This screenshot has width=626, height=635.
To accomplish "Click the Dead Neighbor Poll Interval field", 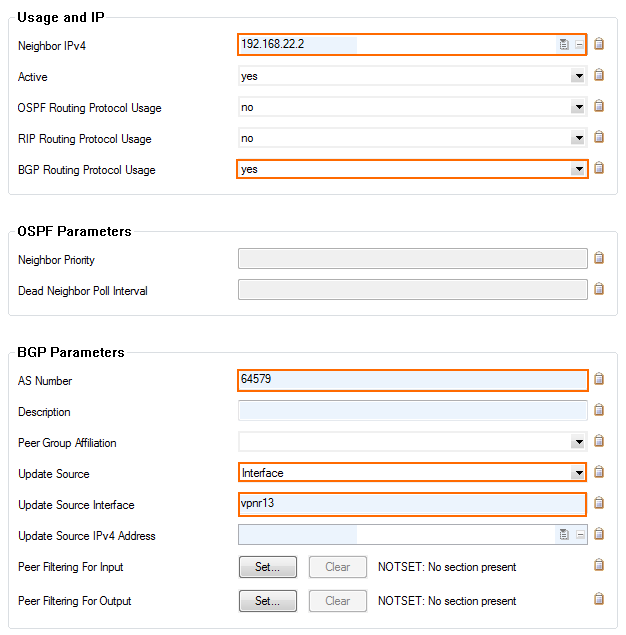I will point(413,290).
